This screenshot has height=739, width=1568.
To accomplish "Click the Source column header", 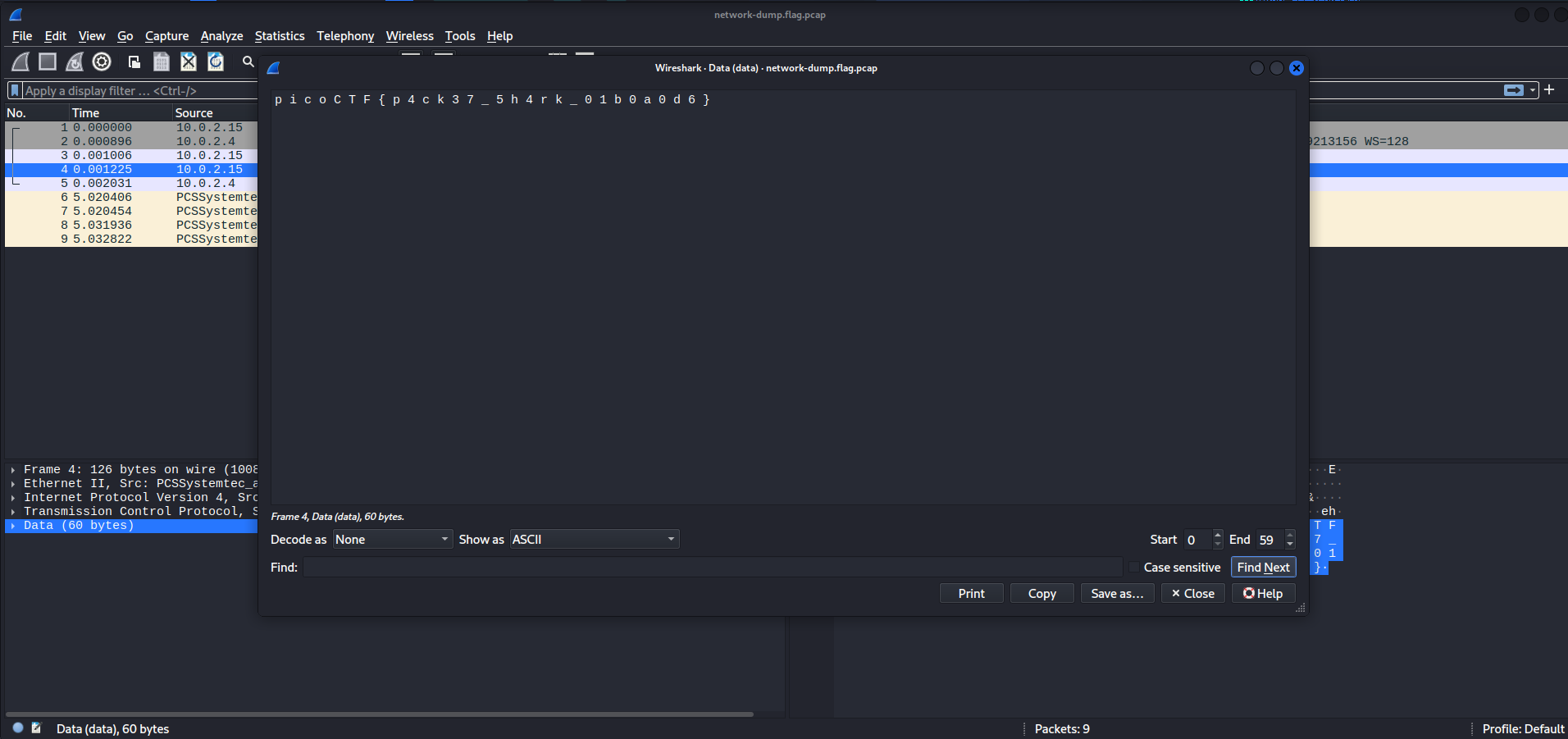I will [x=215, y=112].
